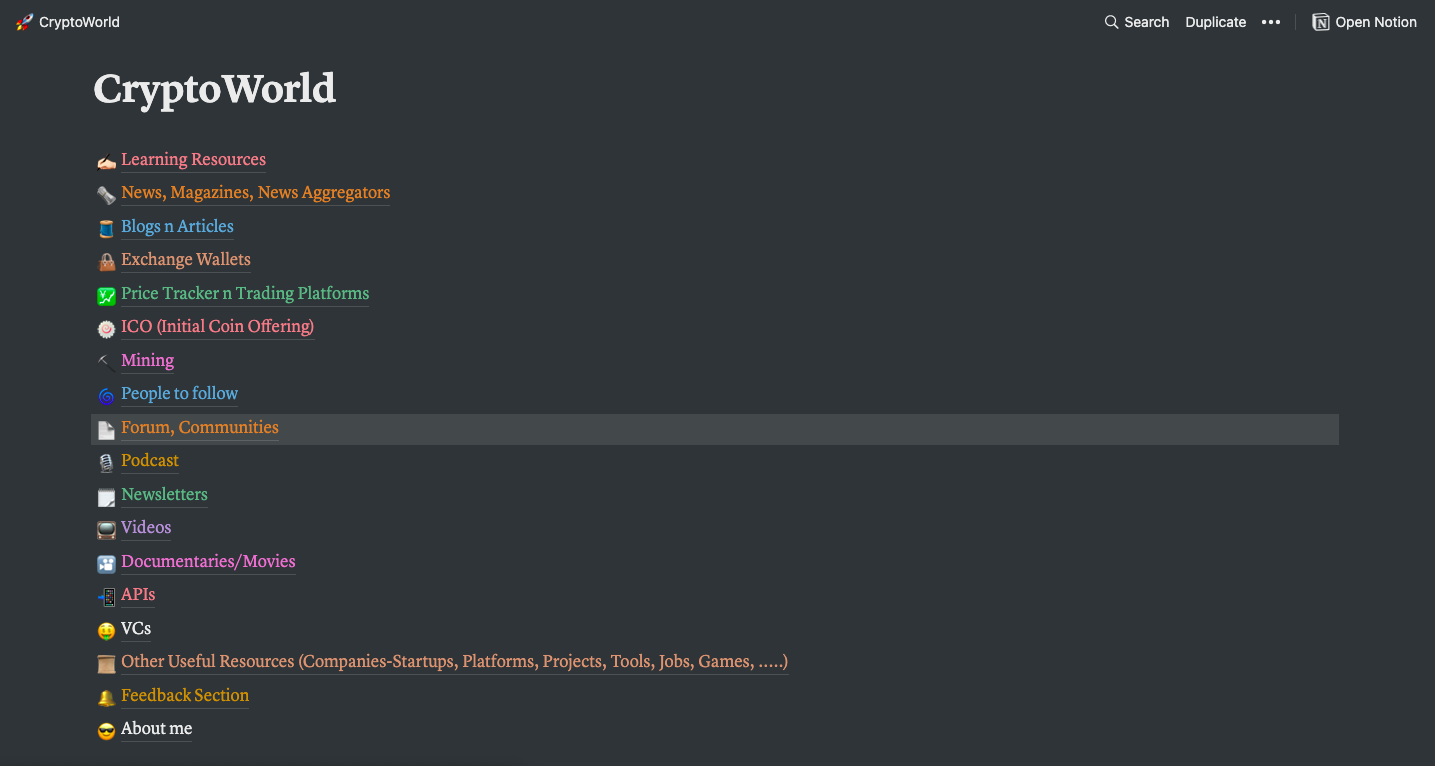Screen dimensions: 1435x766
Task: Click the CryptoWorld page title heading
Action: pos(215,89)
